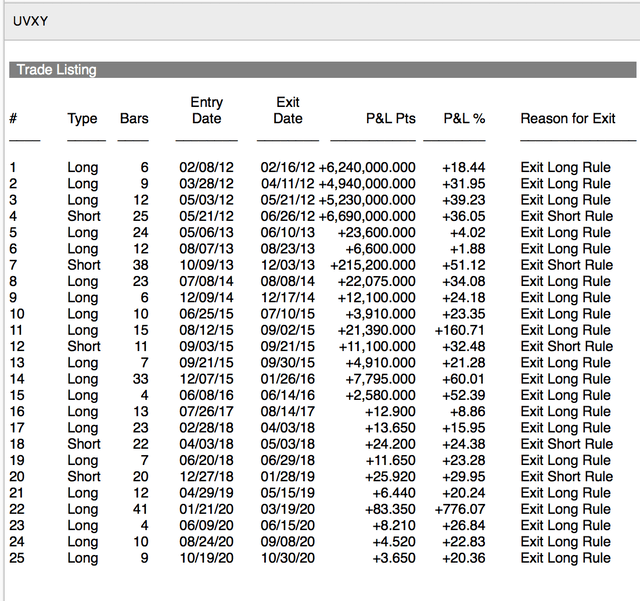Click the Reason for Exit column header
This screenshot has width=640, height=601.
coord(568,118)
